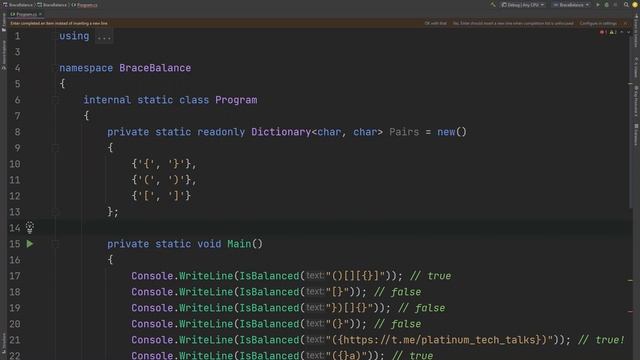Click the "()[][{}]" string argument on line 17
The image size is (640, 360).
pos(355,276)
